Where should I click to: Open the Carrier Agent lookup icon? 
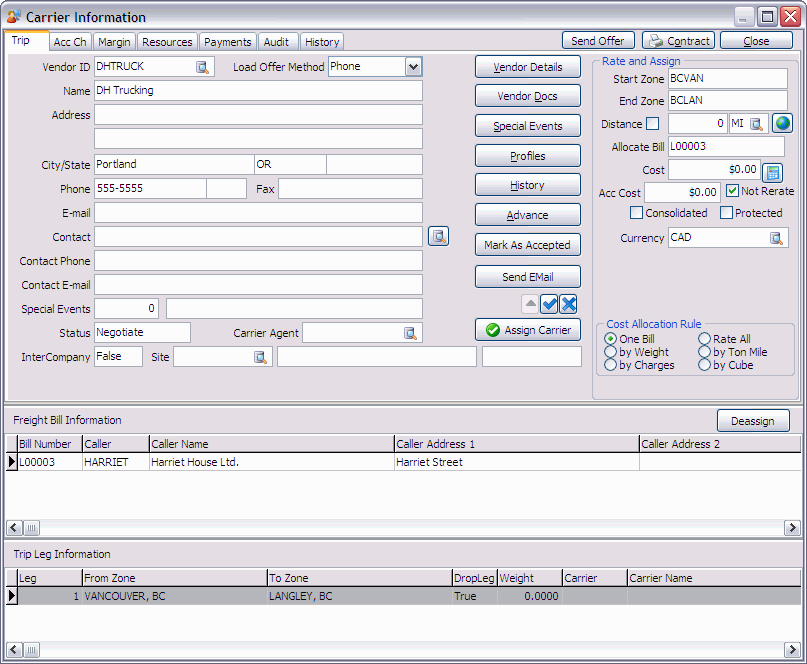tap(410, 333)
